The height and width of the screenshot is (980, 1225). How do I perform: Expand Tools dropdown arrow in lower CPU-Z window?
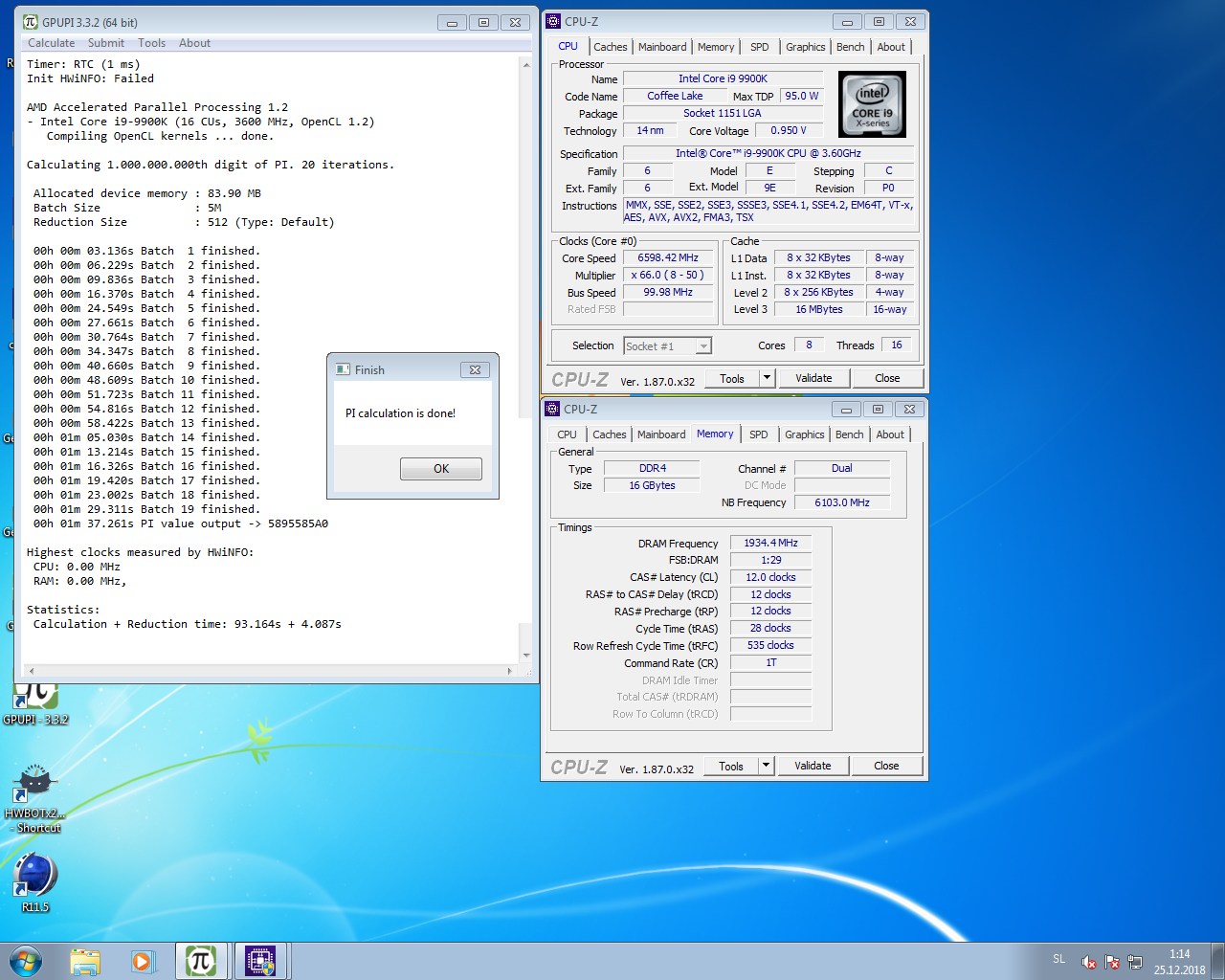pos(766,766)
